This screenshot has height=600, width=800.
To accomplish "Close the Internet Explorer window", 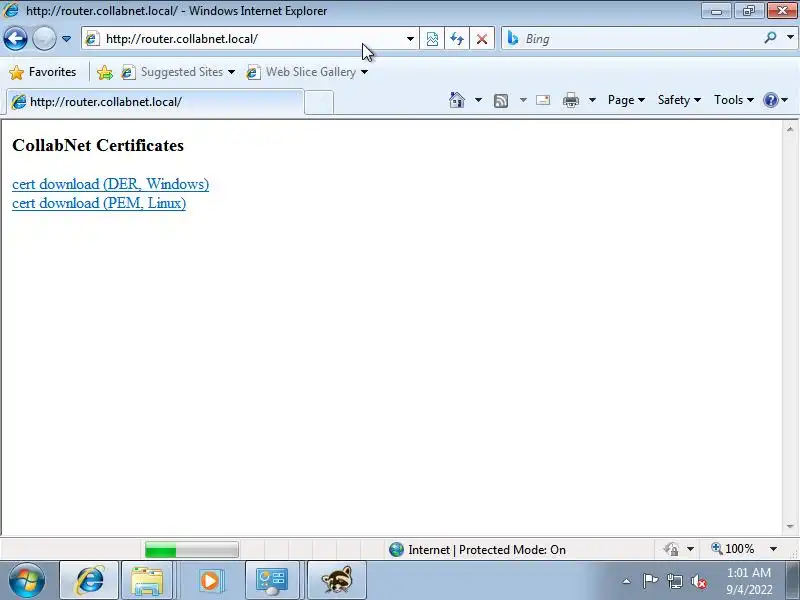I will pyautogui.click(x=782, y=11).
